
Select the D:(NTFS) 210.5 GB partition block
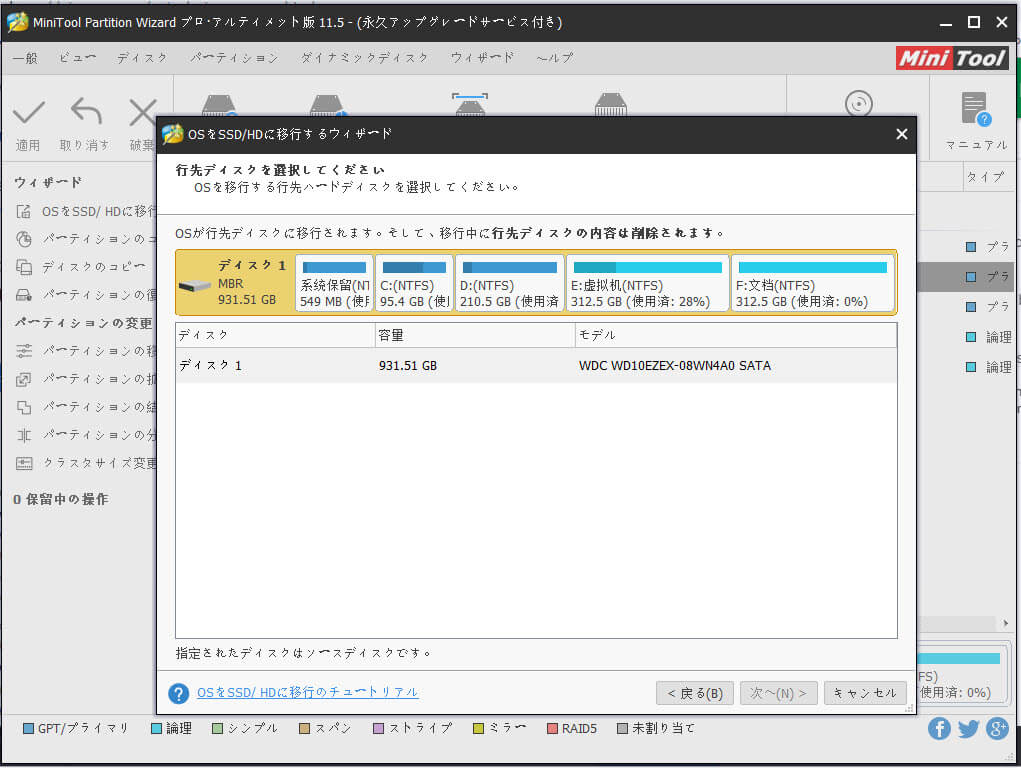tap(509, 283)
